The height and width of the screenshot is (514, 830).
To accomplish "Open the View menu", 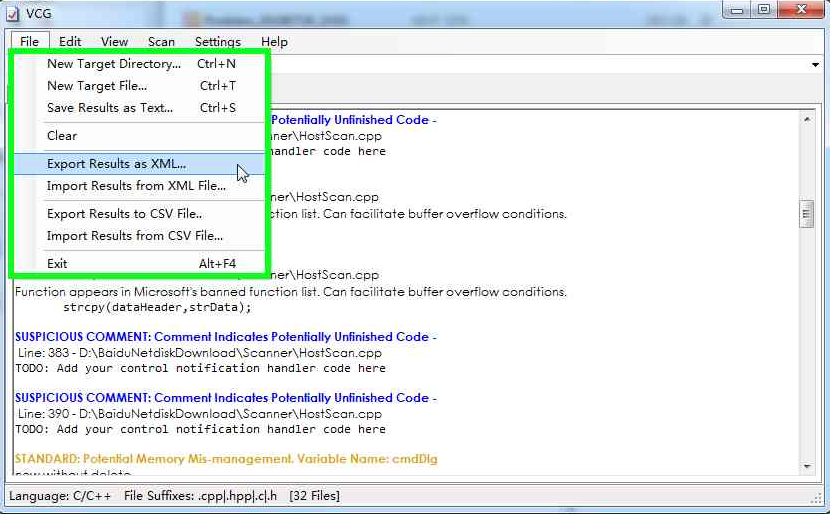I will coord(114,42).
